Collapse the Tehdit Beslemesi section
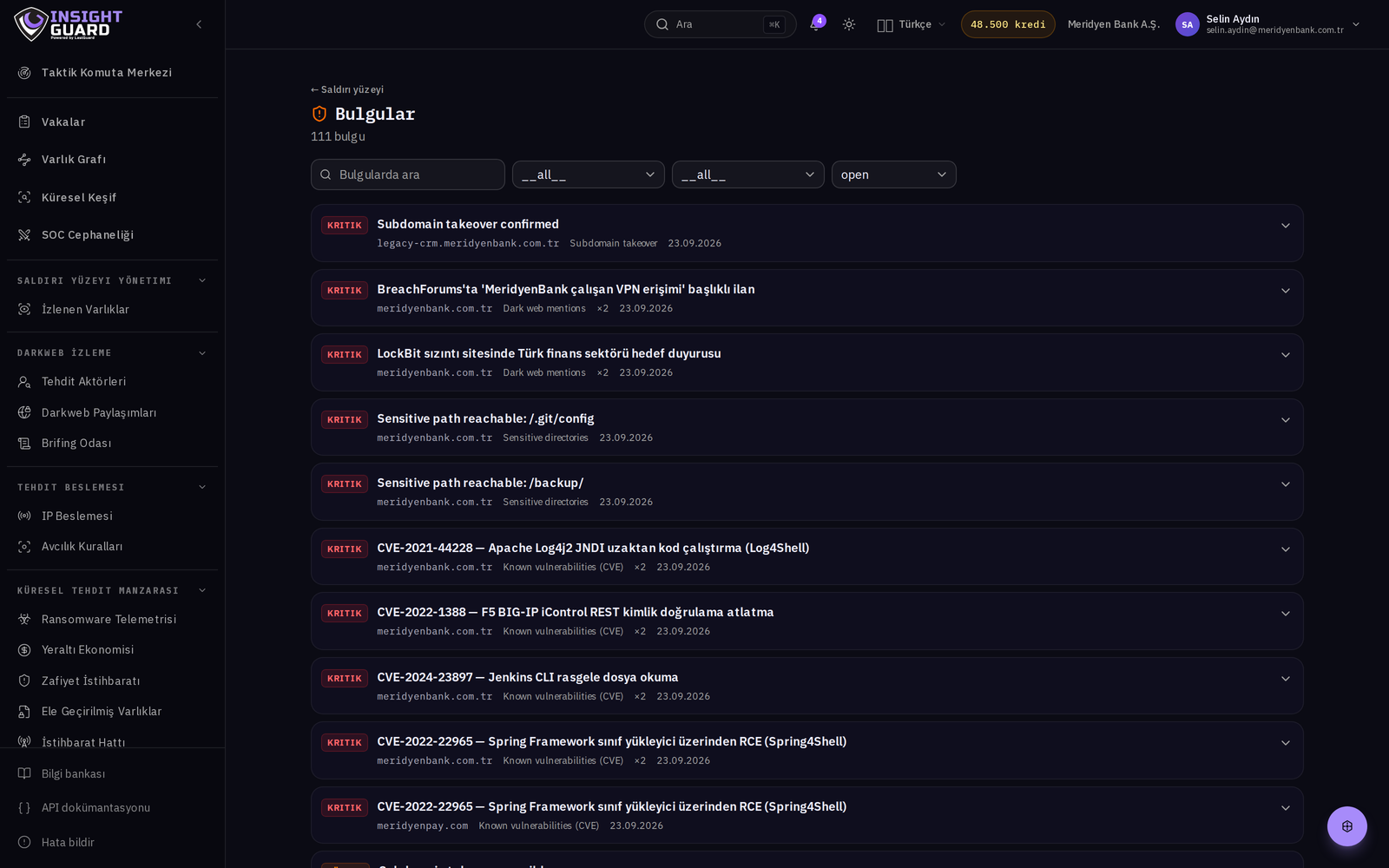Screen dimensions: 1389x868 pos(202,487)
